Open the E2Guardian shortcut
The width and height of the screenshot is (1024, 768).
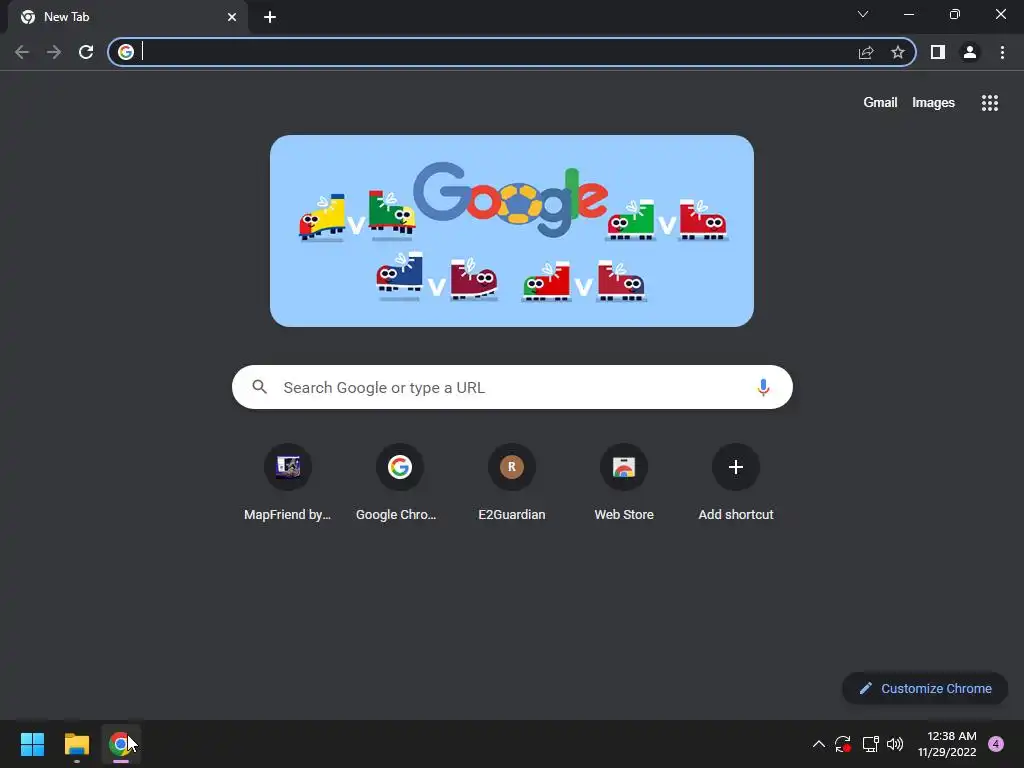pyautogui.click(x=511, y=483)
